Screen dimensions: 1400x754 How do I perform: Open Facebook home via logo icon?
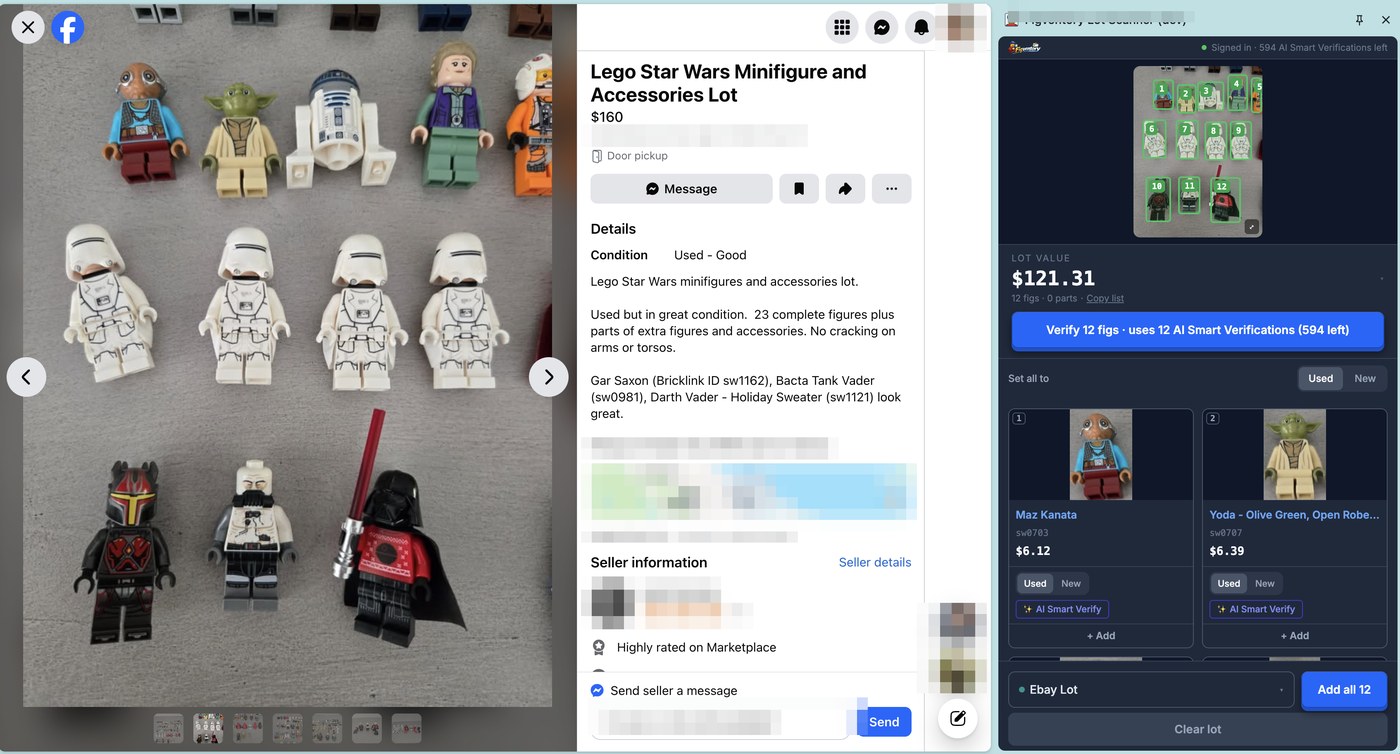click(x=68, y=27)
